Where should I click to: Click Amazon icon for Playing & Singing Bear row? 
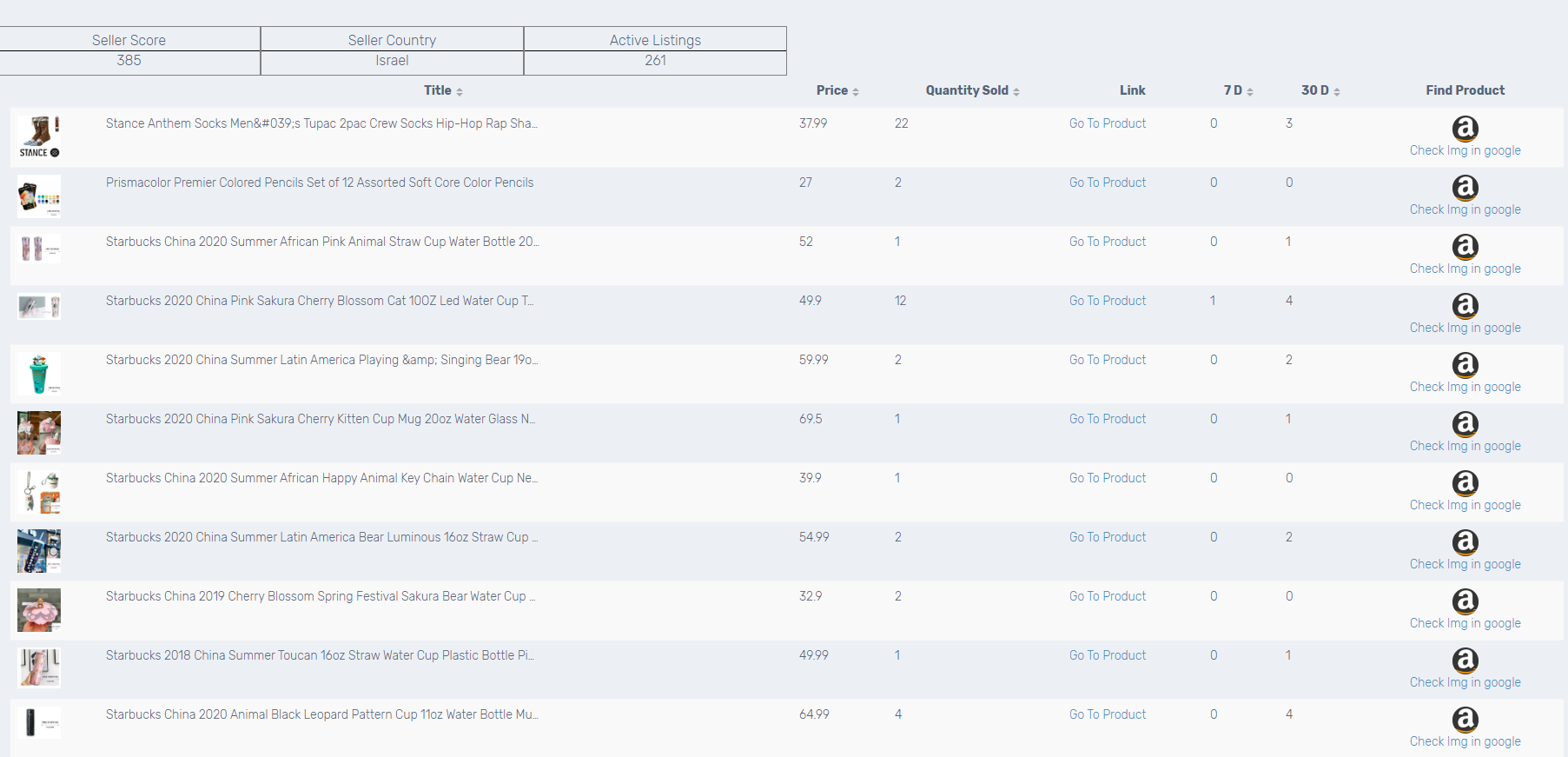pos(1465,365)
